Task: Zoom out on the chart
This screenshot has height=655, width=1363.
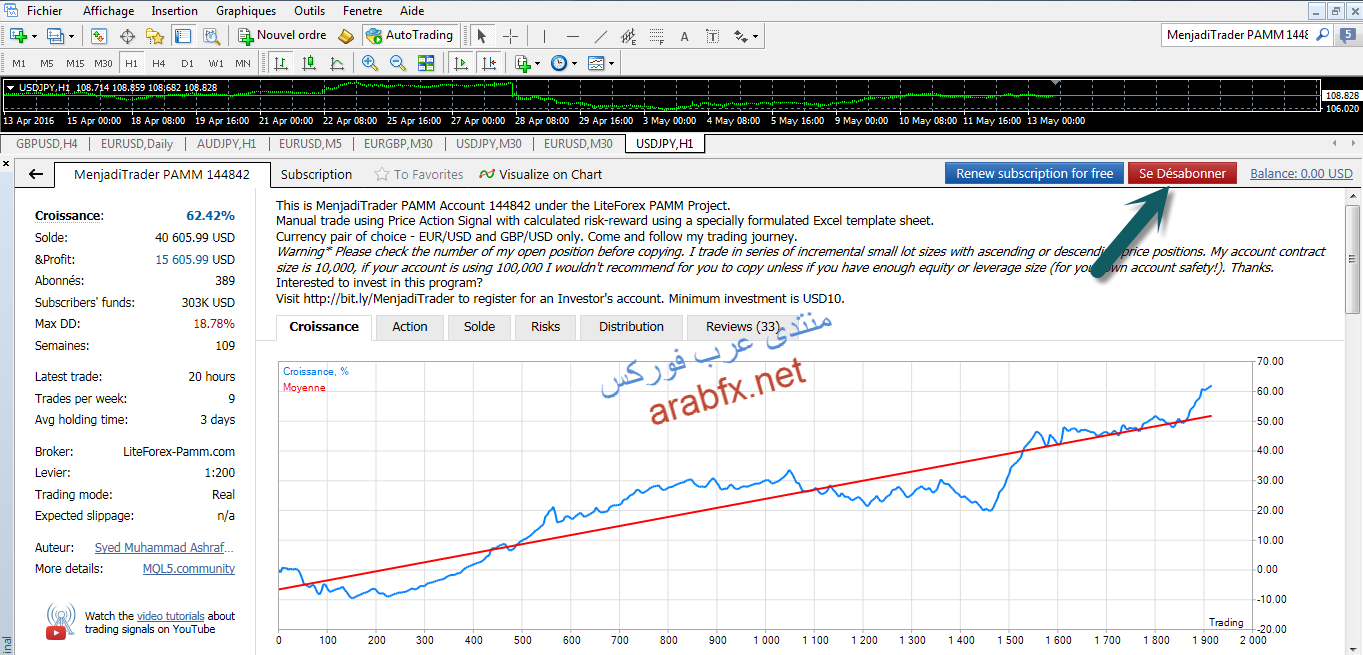Action: (x=398, y=63)
